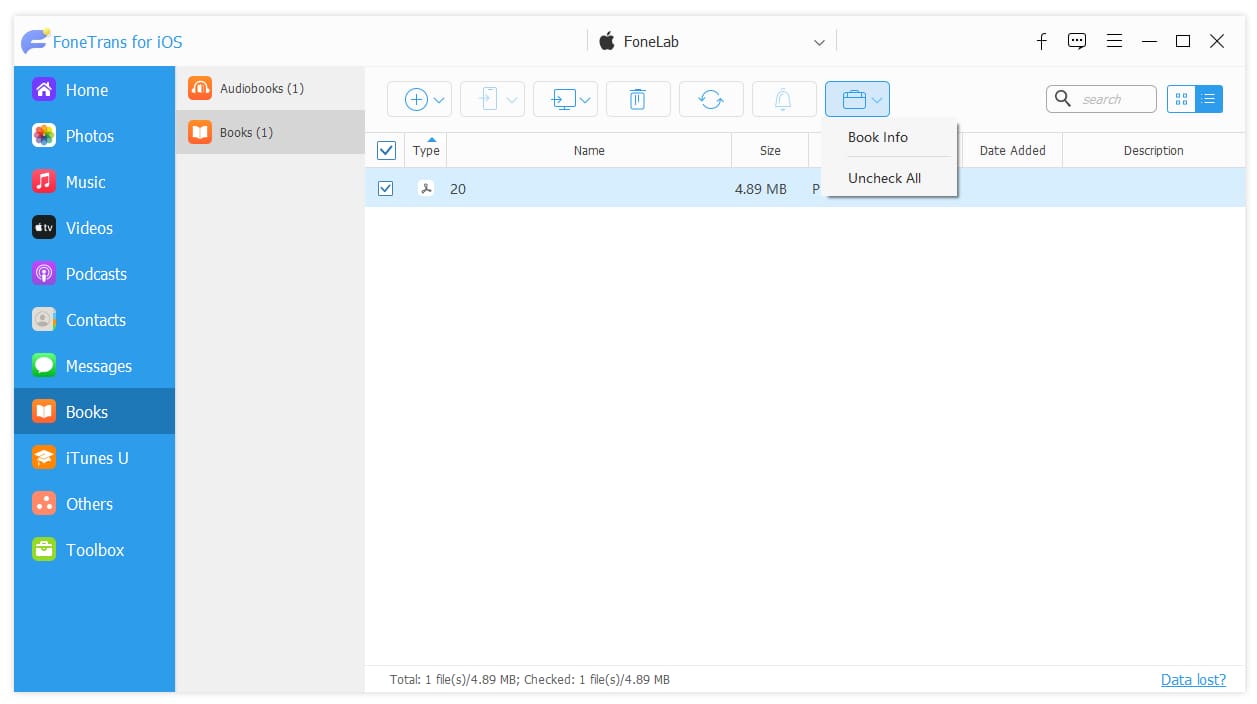Switch to grid thumbnail view
This screenshot has height=704, width=1257.
tap(1181, 99)
